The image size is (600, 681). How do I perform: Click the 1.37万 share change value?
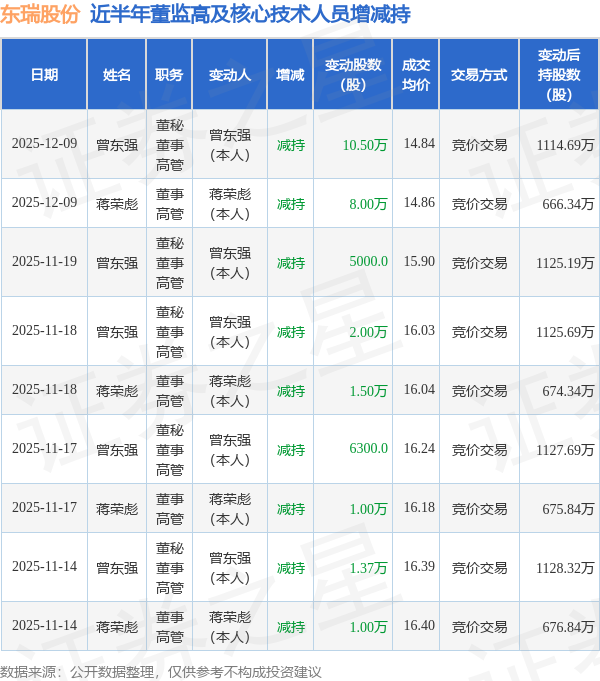click(368, 568)
